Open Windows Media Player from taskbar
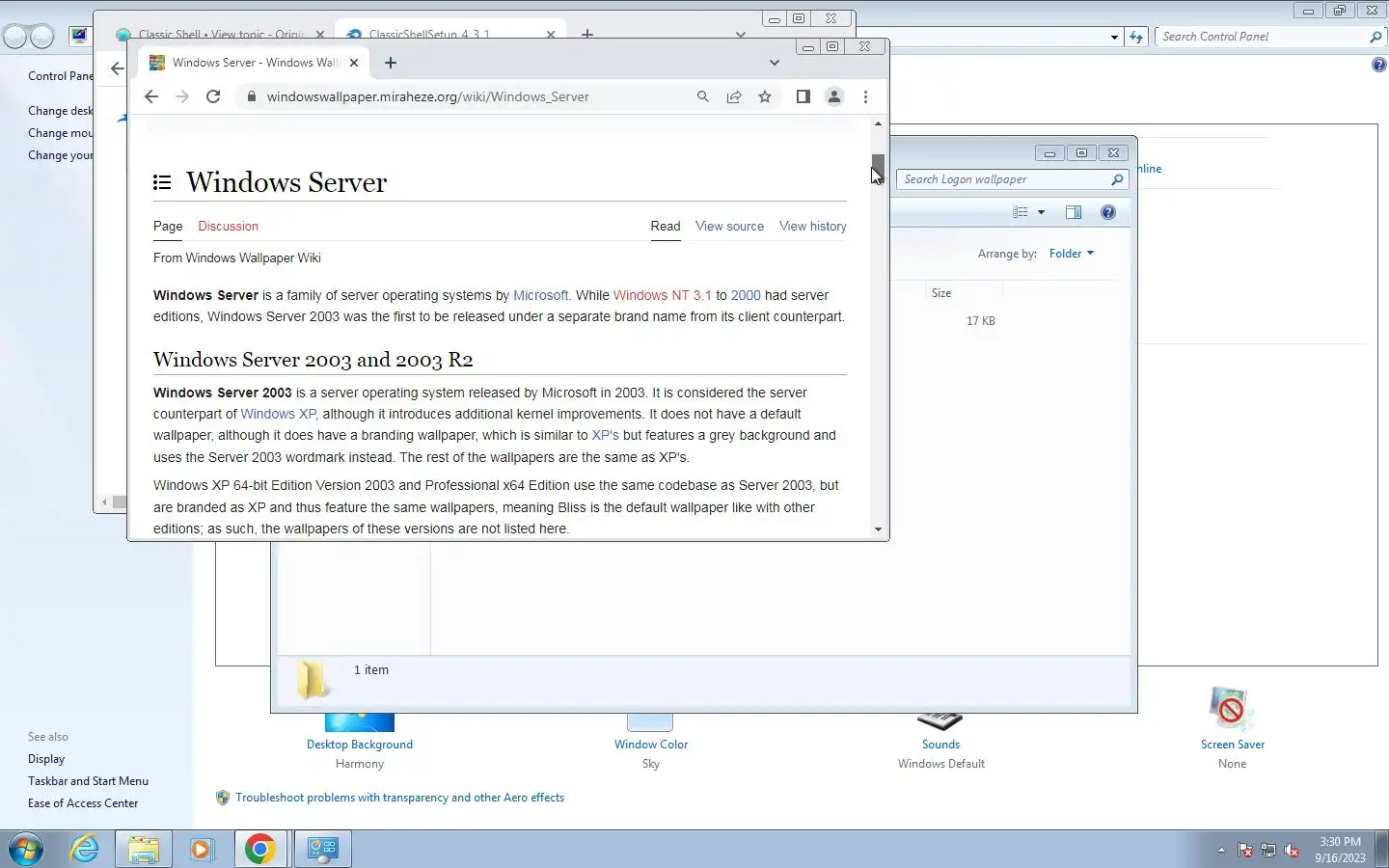Viewport: 1389px width, 868px height. [x=201, y=849]
